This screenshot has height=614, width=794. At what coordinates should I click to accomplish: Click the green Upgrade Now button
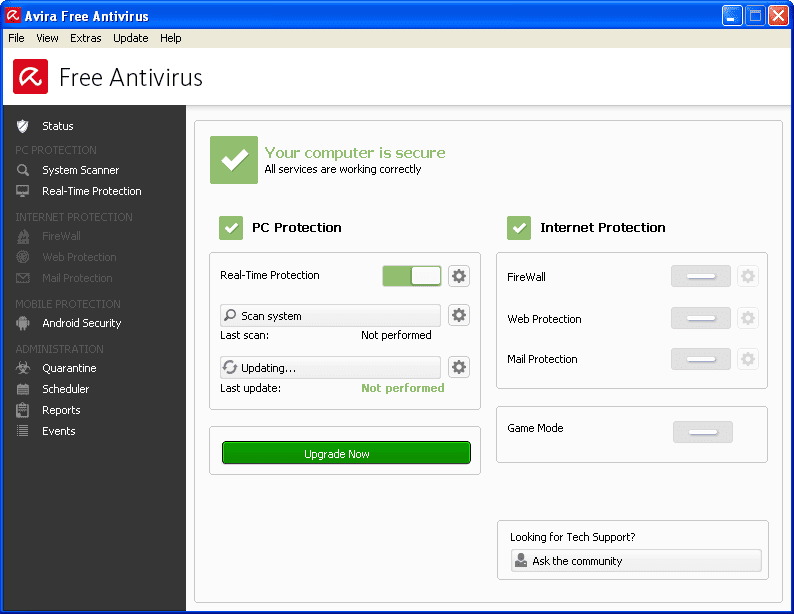(346, 453)
